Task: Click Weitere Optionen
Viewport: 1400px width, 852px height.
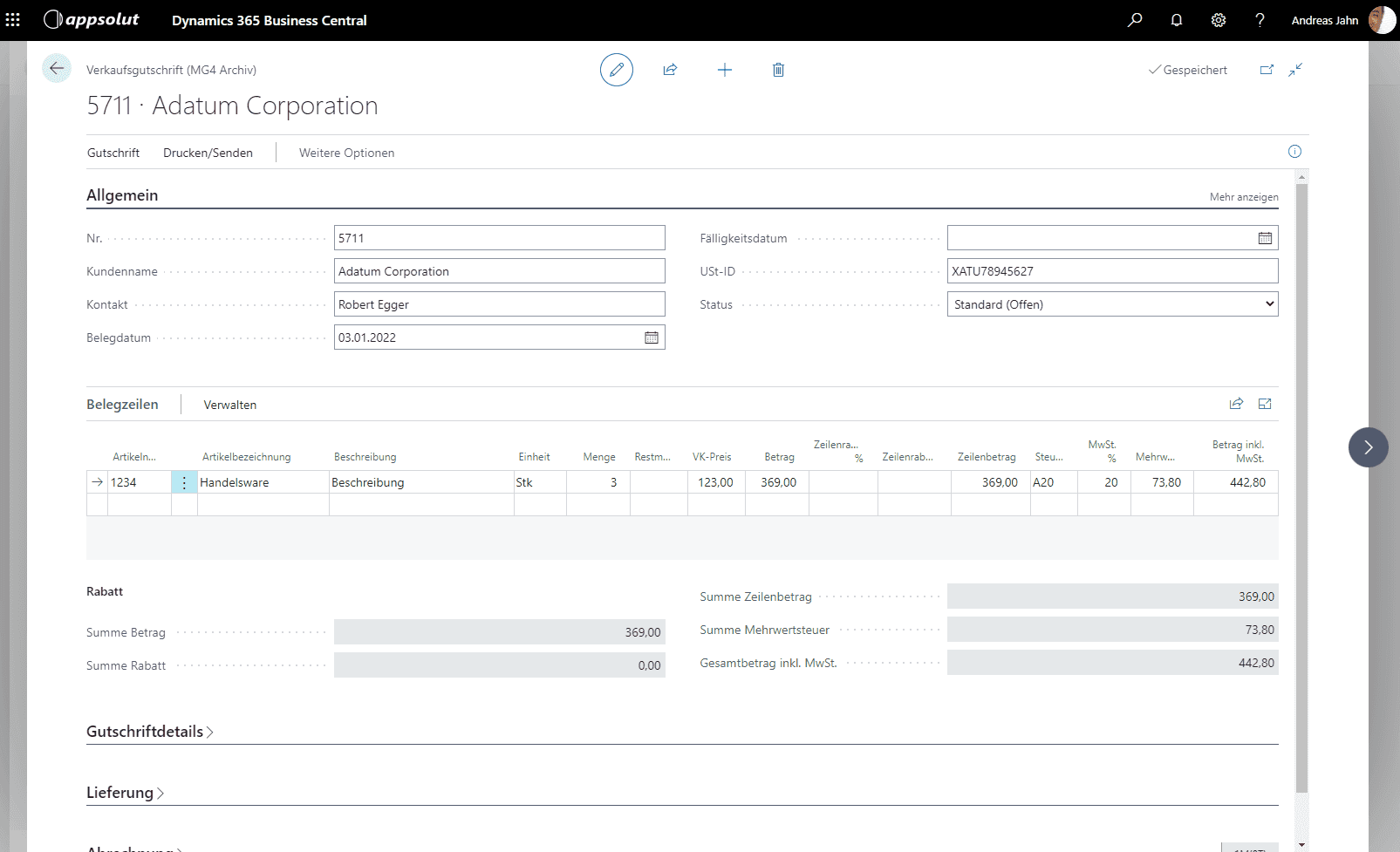Action: (346, 153)
